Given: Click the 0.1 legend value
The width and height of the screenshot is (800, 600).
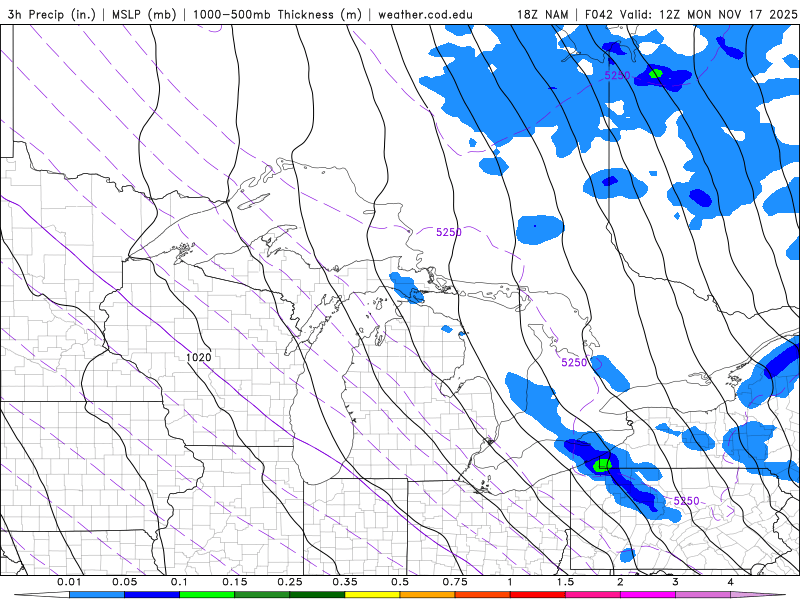Looking at the screenshot, I should click(179, 582).
